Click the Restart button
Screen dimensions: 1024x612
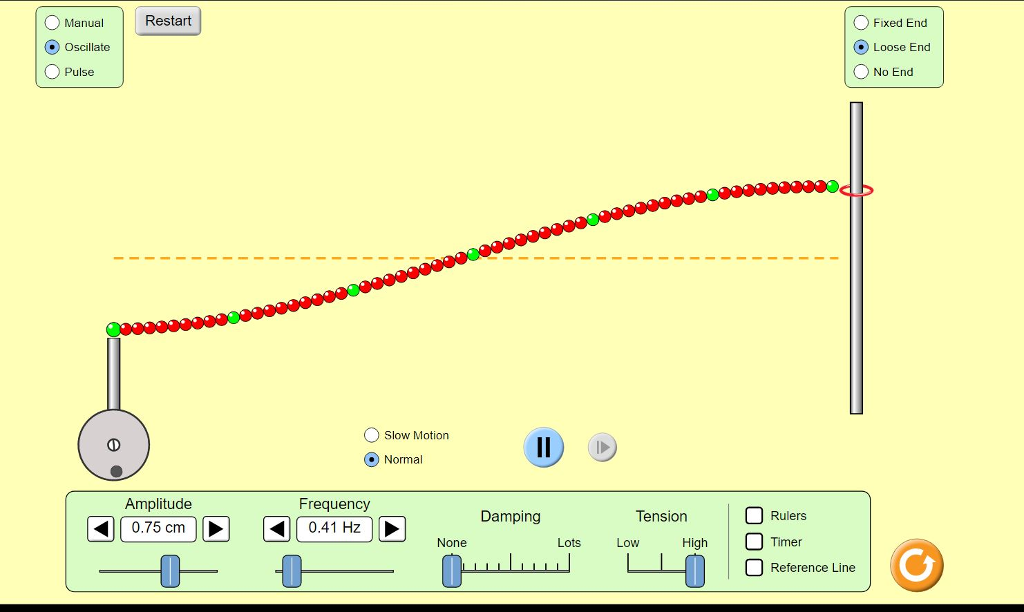[167, 20]
